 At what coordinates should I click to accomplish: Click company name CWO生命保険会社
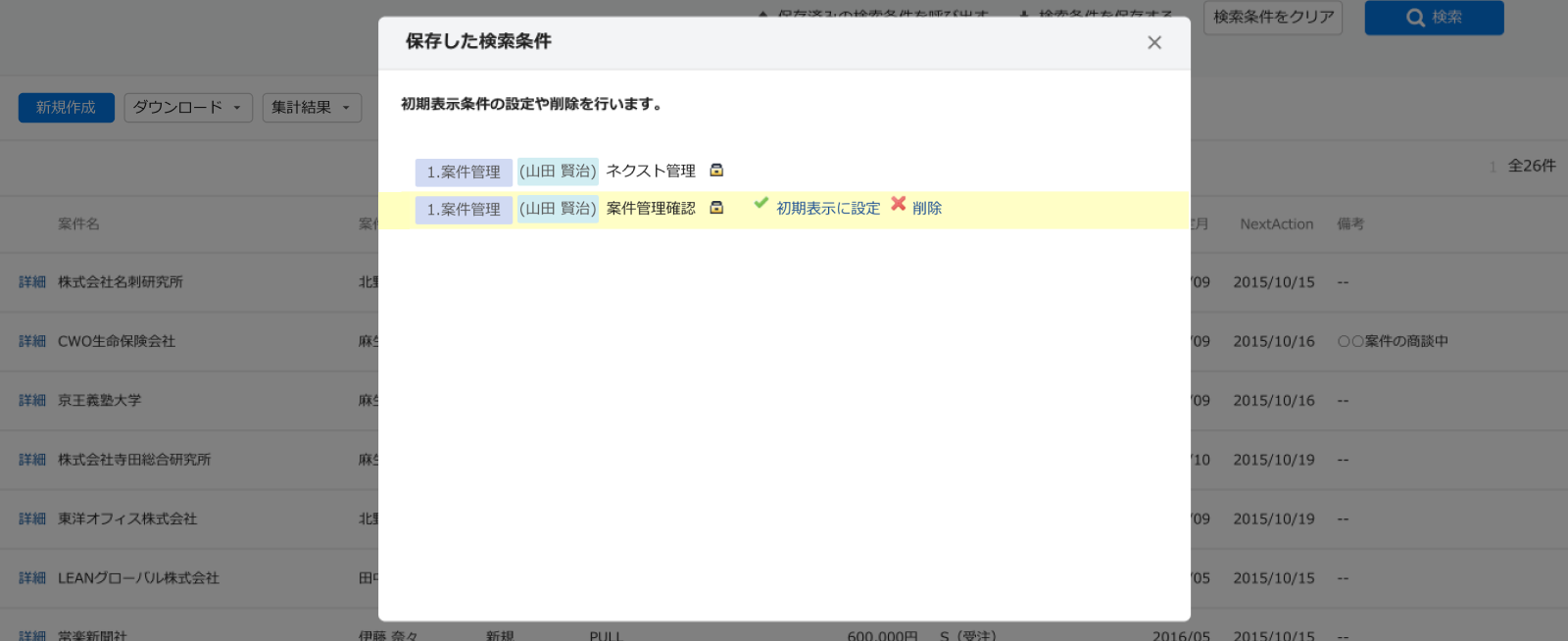pos(117,342)
